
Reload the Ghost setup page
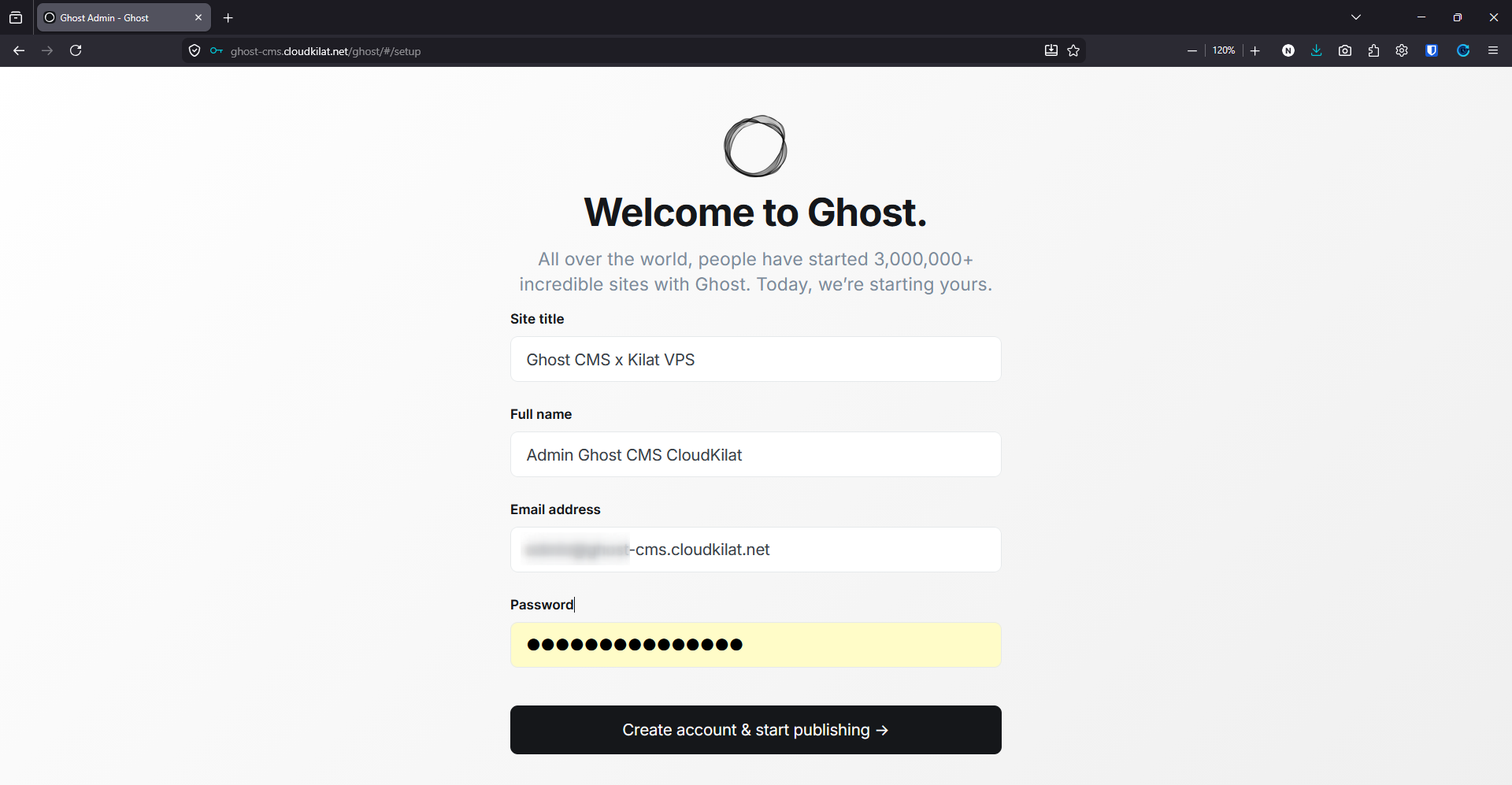(x=76, y=50)
